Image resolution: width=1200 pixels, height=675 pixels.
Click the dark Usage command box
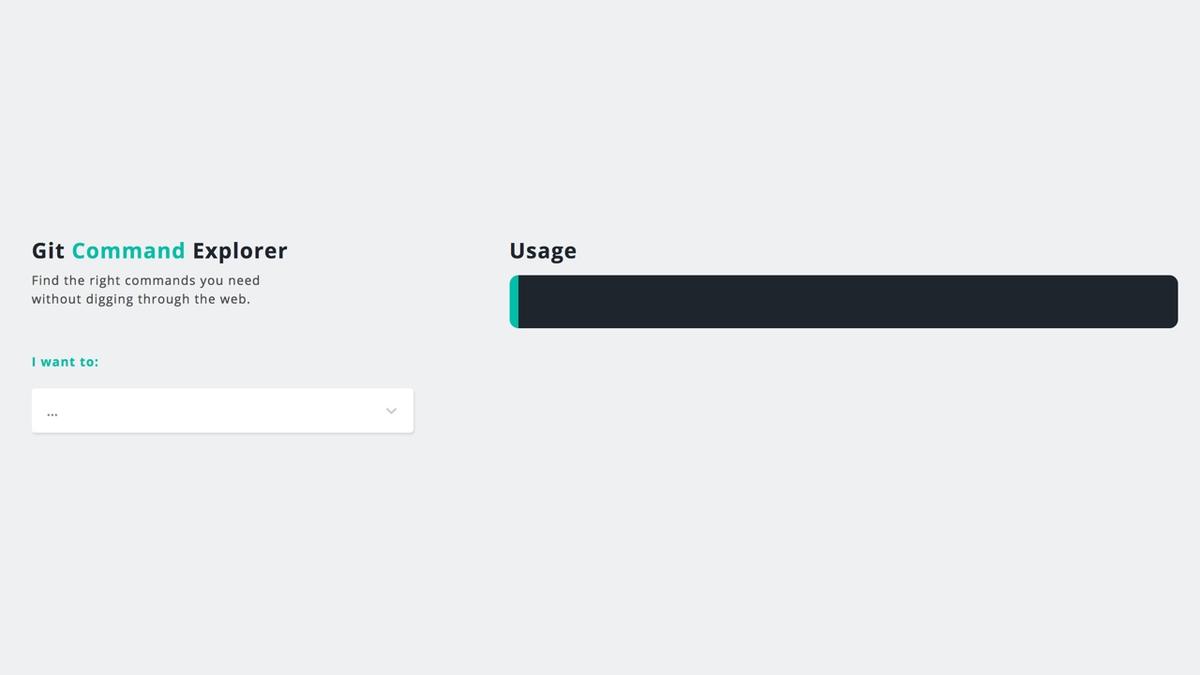(846, 302)
